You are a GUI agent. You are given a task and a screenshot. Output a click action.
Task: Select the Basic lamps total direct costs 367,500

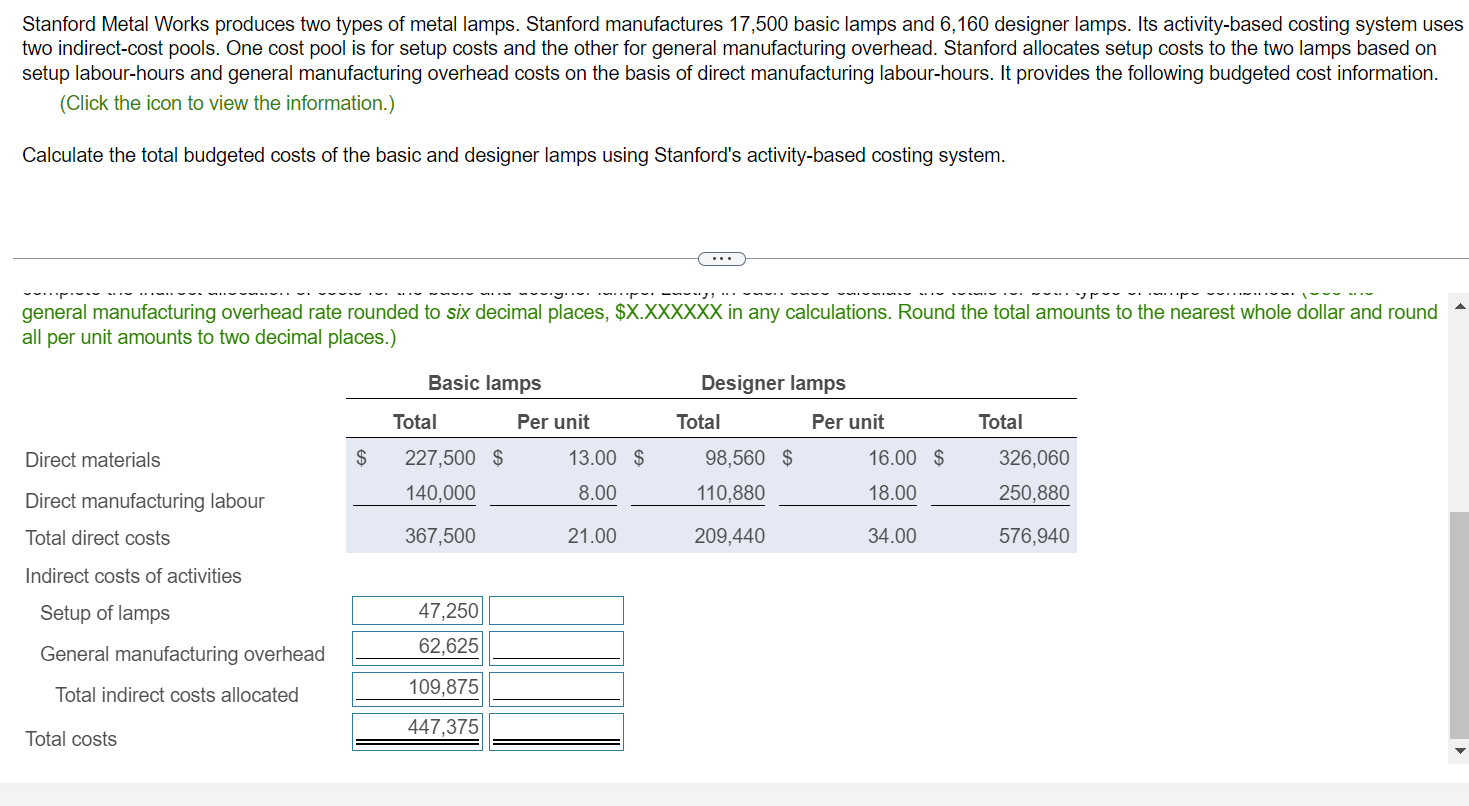[440, 536]
